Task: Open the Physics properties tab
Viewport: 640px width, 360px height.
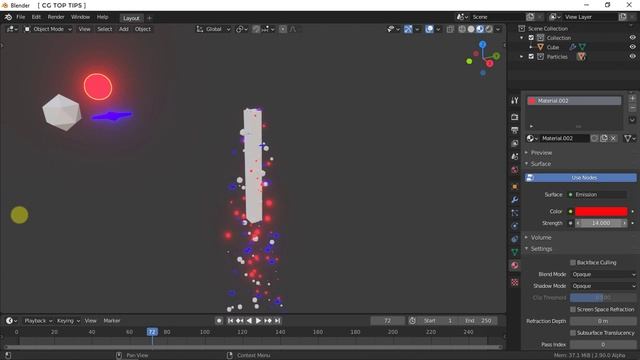Action: click(x=515, y=226)
